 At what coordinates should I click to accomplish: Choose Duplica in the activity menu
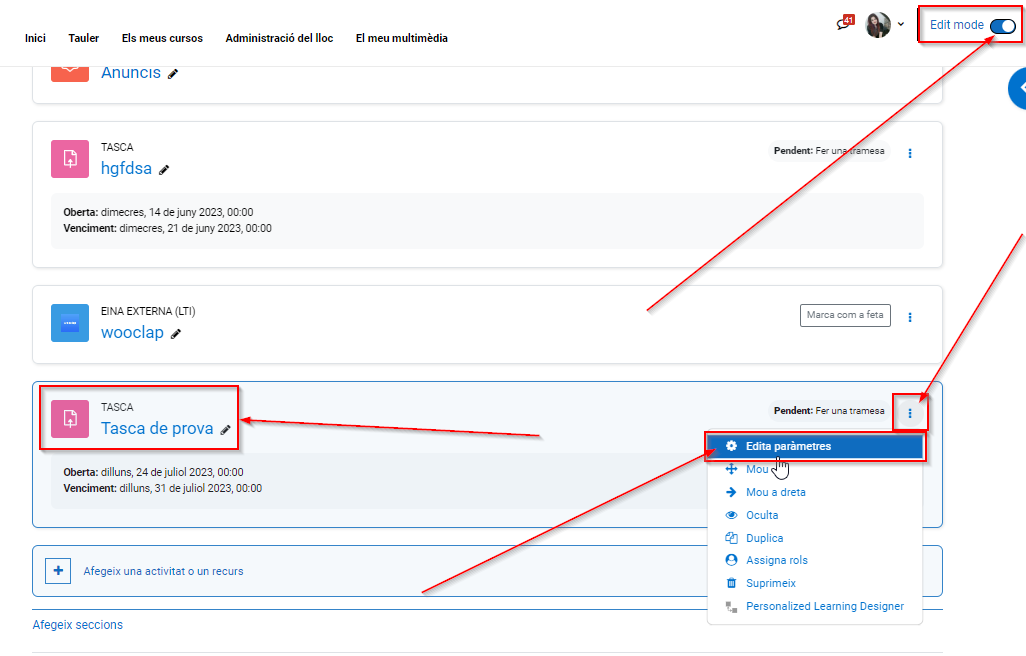coord(764,538)
